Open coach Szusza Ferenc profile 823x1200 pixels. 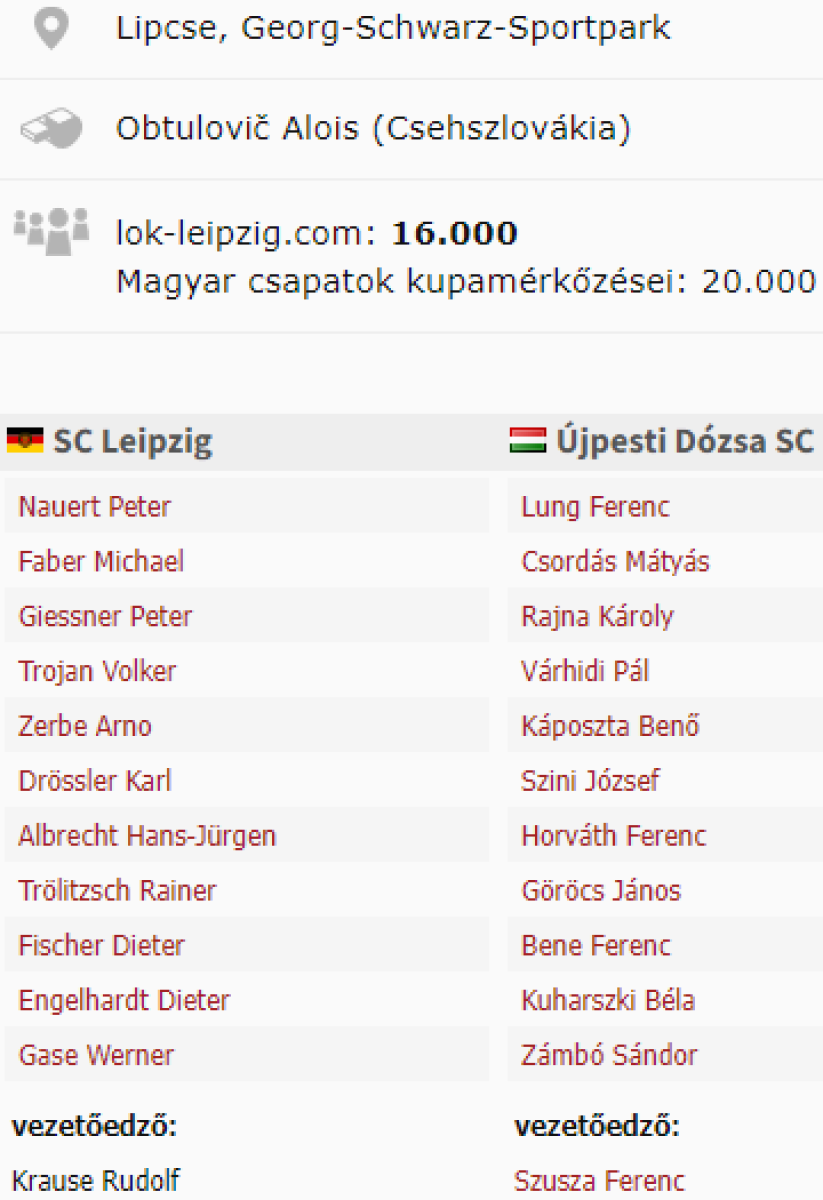tap(599, 1181)
